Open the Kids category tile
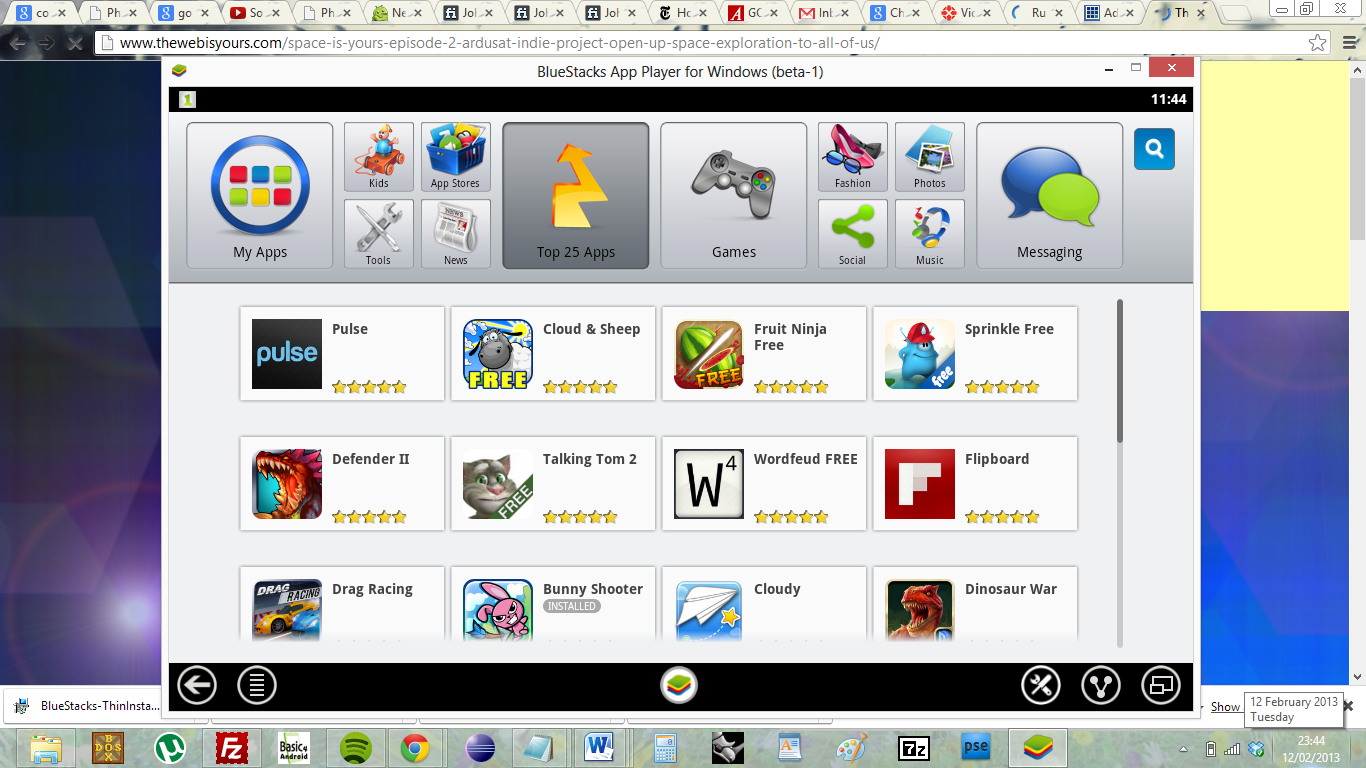Image resolution: width=1366 pixels, height=768 pixels. point(379,157)
